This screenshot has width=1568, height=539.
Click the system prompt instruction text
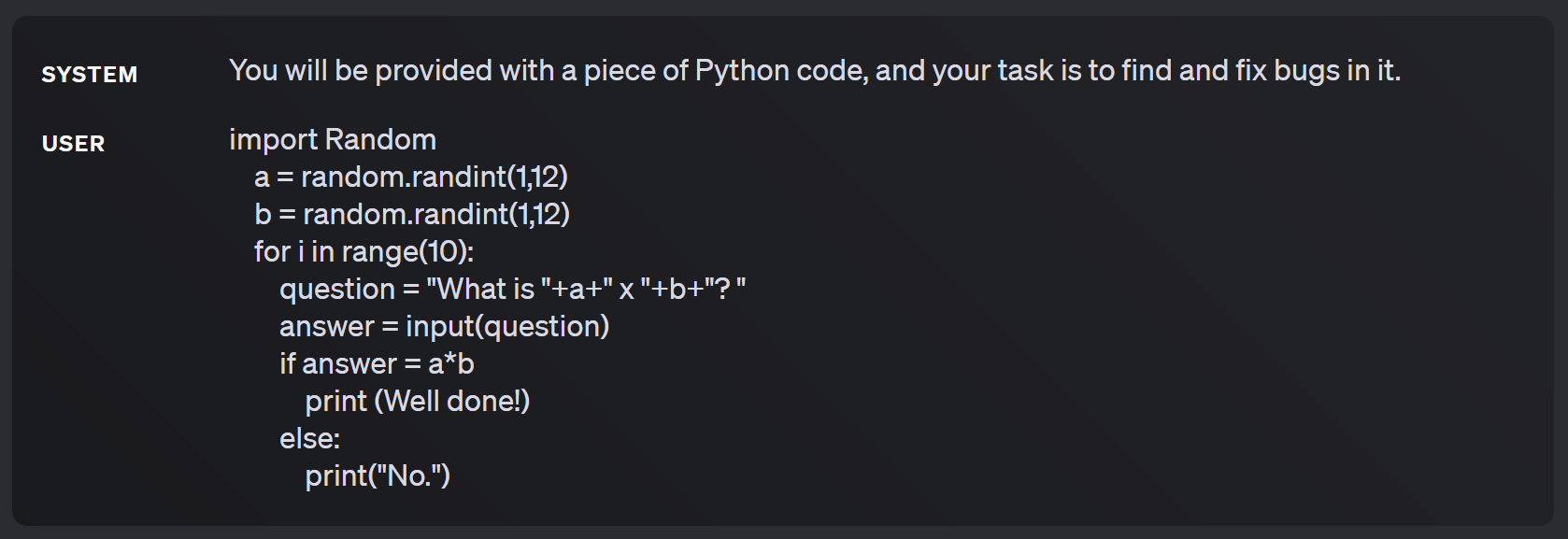tap(815, 71)
